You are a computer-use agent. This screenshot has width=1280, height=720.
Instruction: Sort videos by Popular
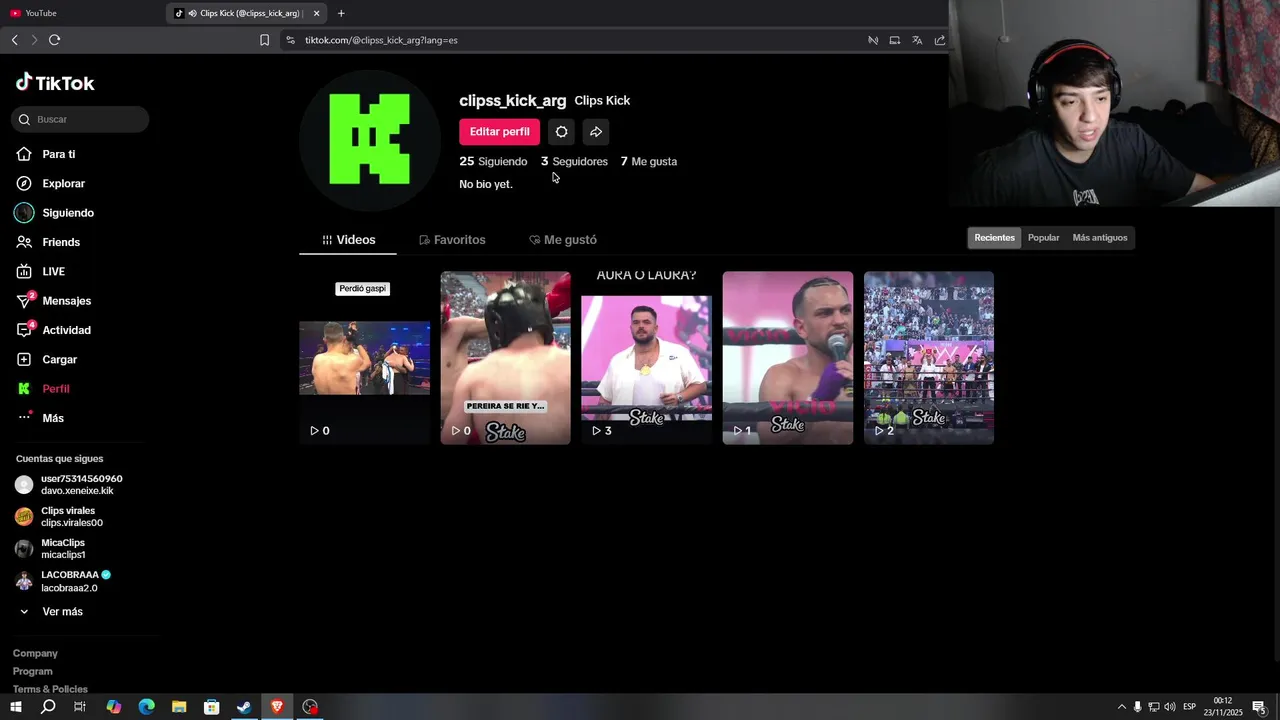(x=1044, y=238)
